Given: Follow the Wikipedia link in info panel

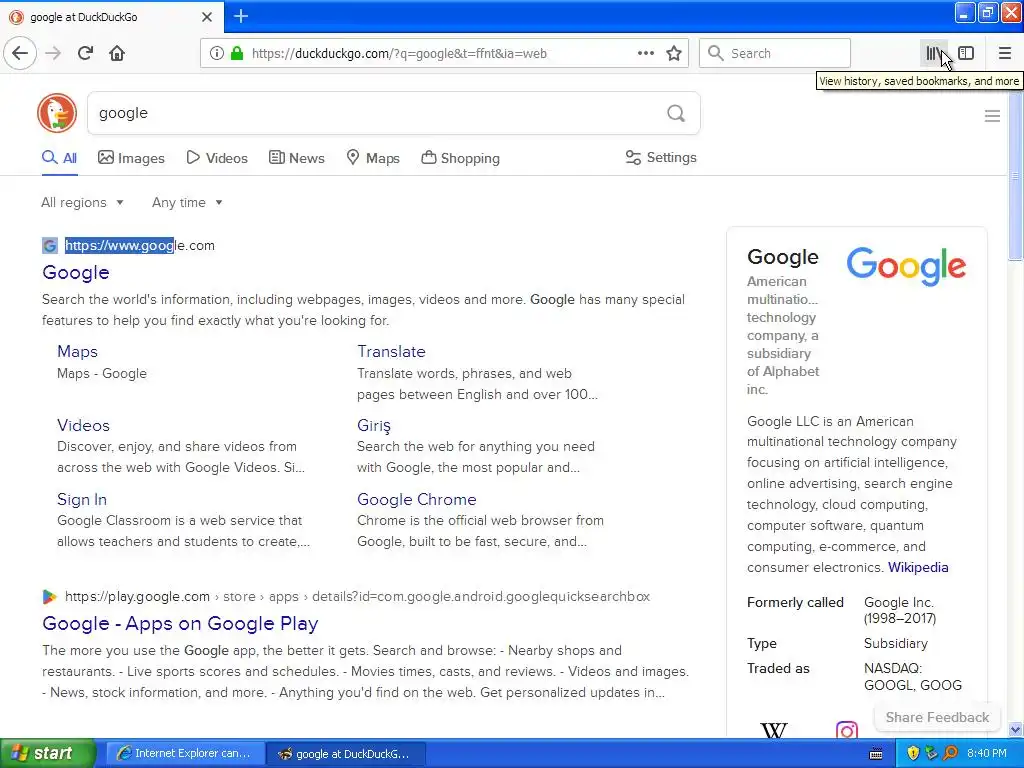Looking at the screenshot, I should [x=918, y=568].
